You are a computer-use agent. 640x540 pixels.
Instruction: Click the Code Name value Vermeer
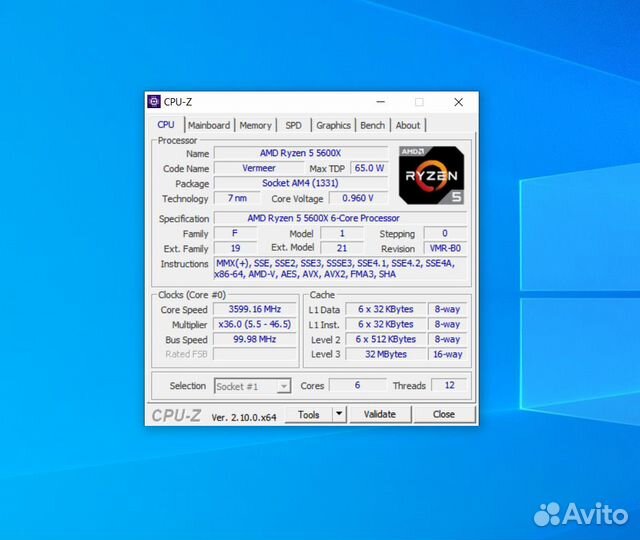[259, 168]
